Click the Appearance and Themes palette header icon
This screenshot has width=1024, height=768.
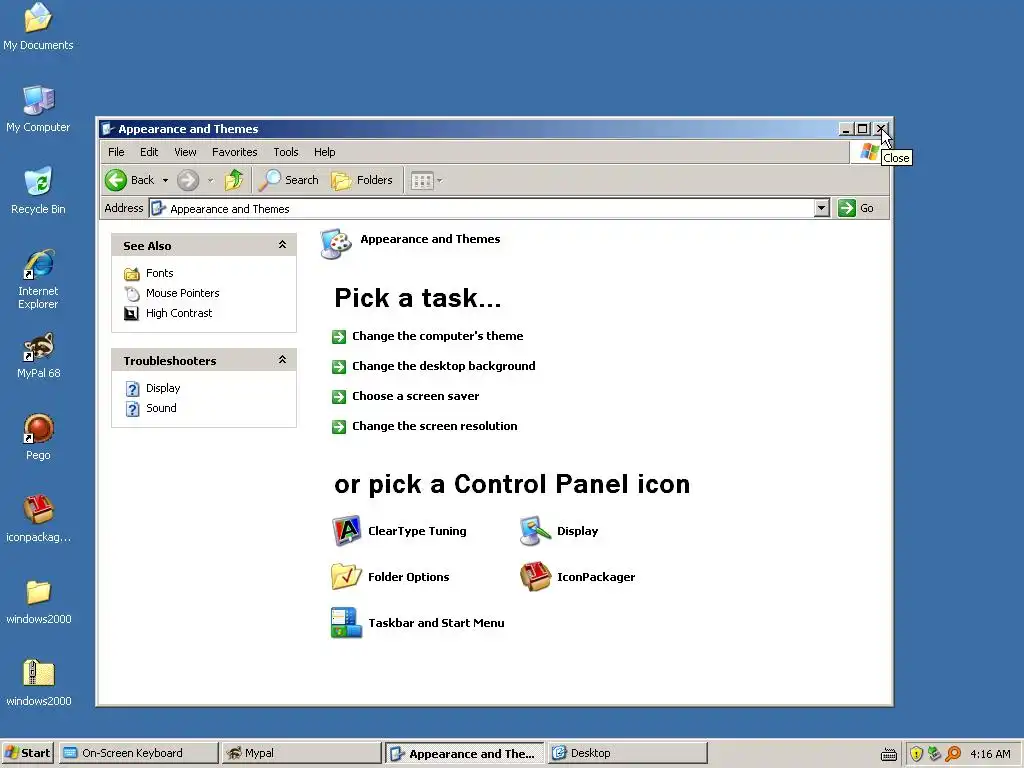coord(336,244)
